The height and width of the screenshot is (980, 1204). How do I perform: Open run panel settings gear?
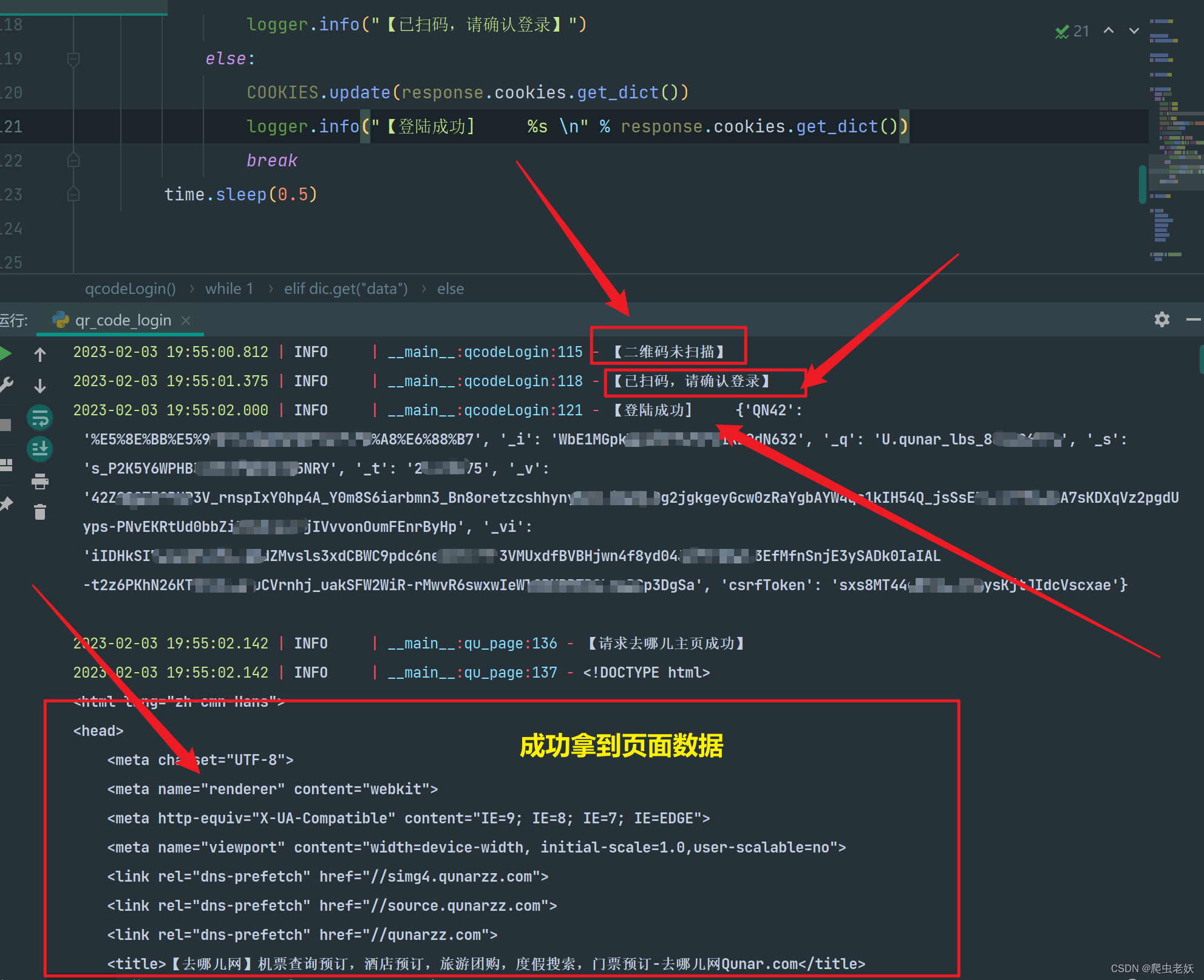[1161, 319]
